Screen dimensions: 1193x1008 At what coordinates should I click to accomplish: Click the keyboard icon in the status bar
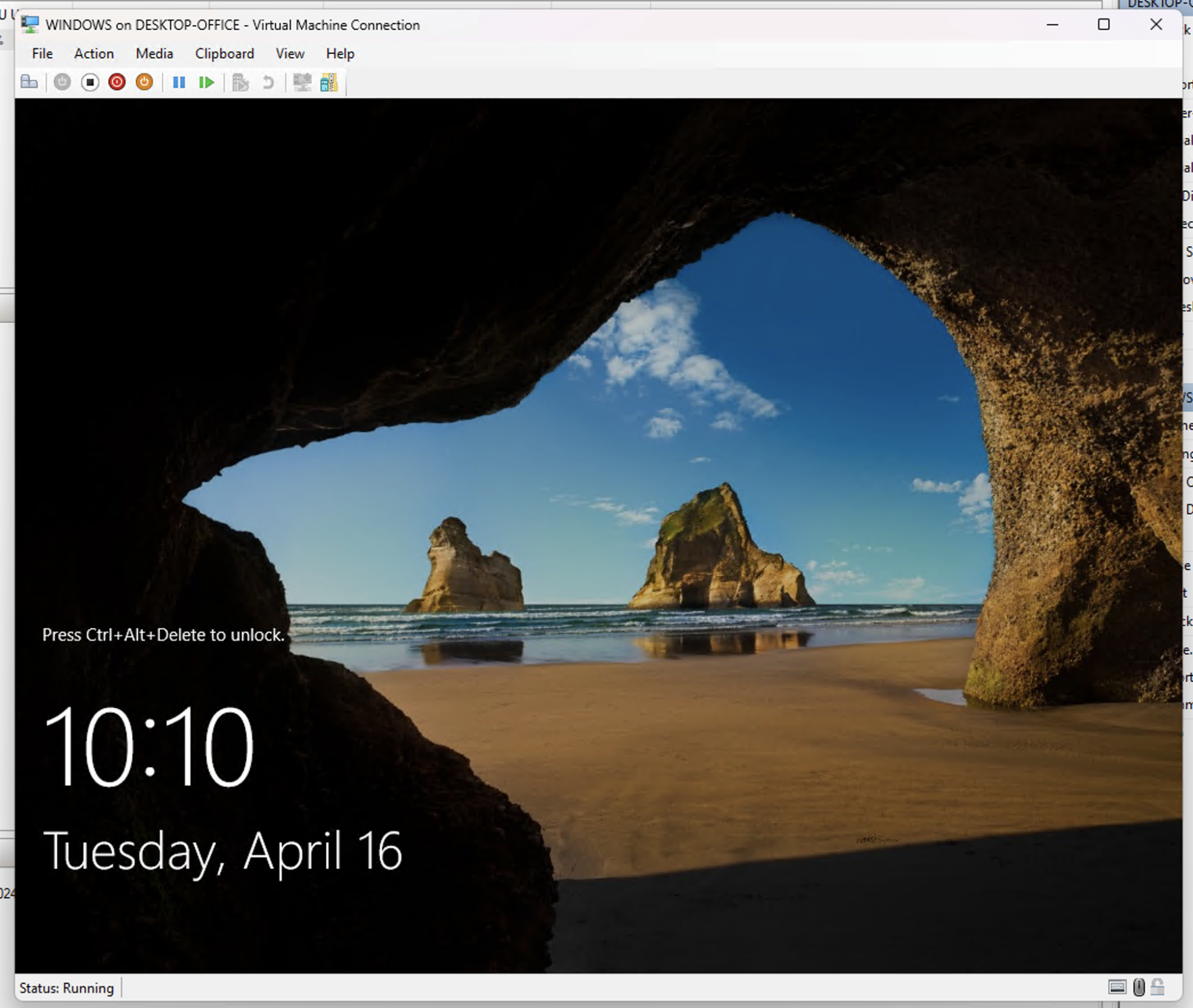point(1117,987)
